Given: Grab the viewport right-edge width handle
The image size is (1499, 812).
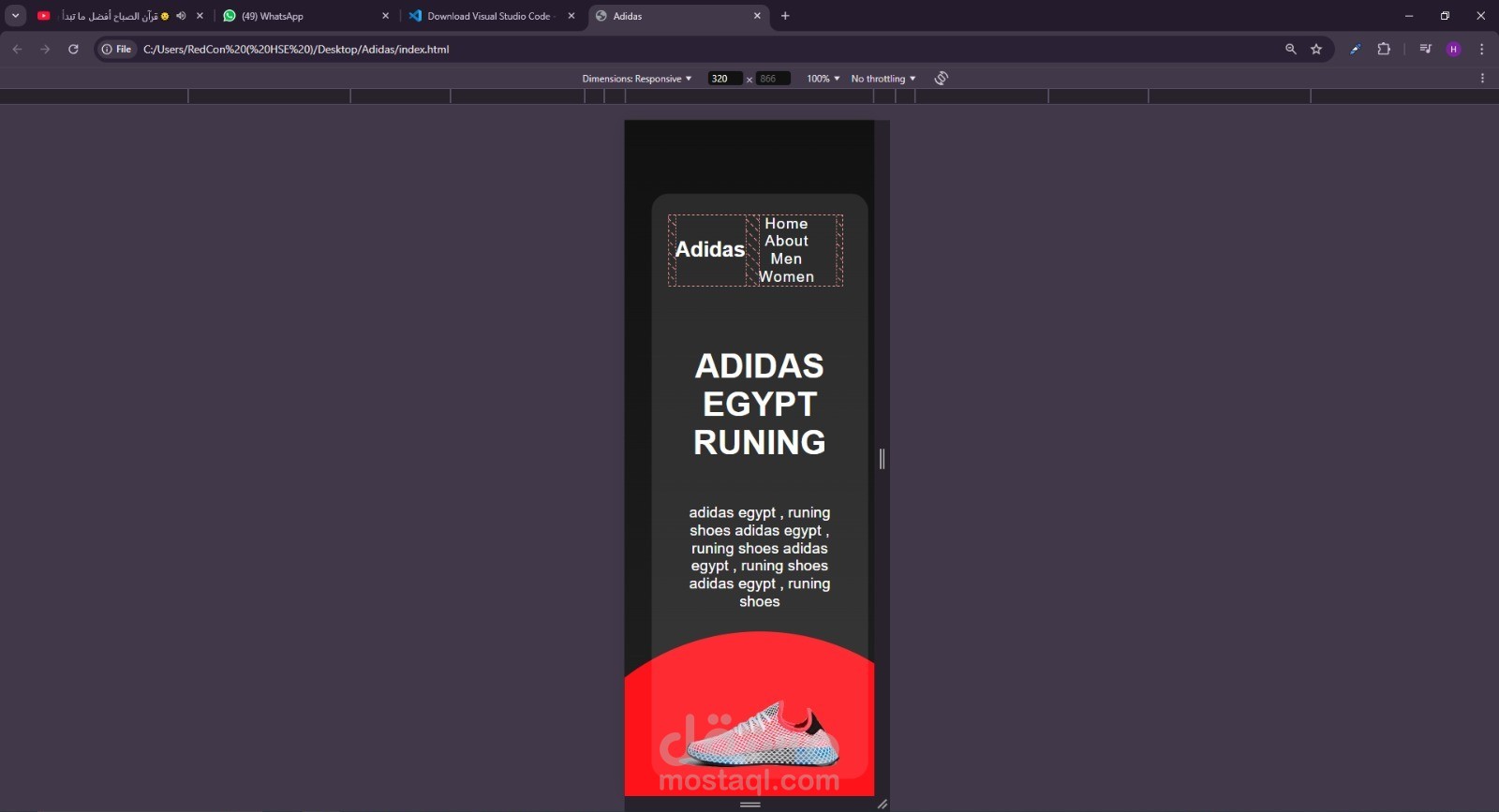Looking at the screenshot, I should (x=882, y=458).
